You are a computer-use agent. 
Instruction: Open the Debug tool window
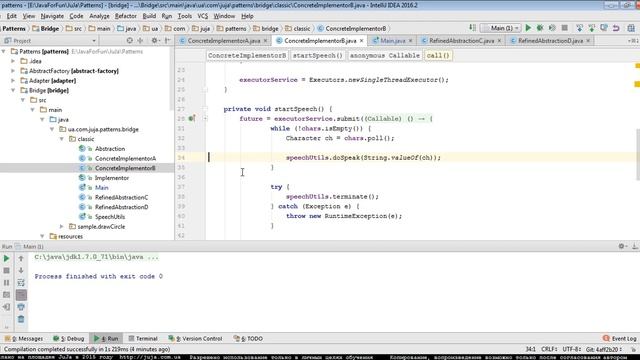(x=69, y=338)
